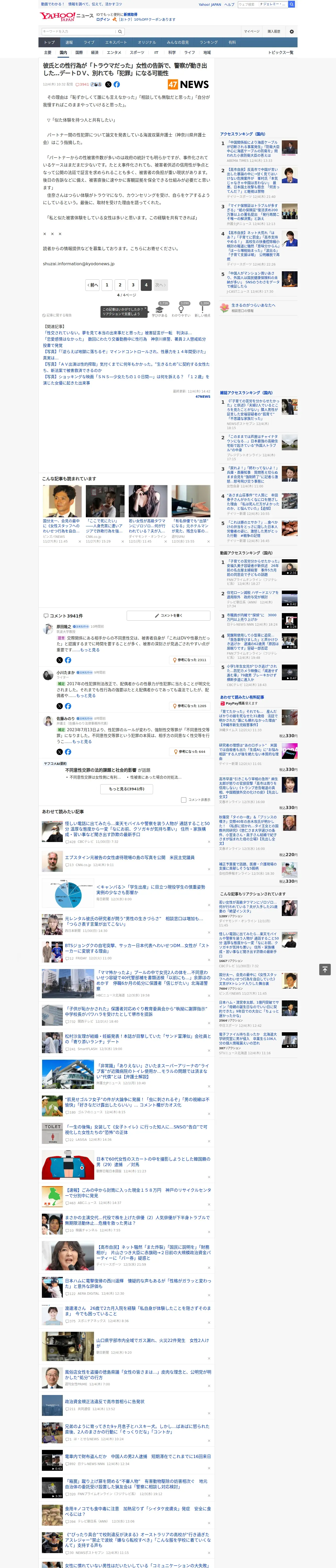Viewport: 336px width, 1568px height.
Task: Click the scroll-to-top arrow button
Action: pos(325,969)
